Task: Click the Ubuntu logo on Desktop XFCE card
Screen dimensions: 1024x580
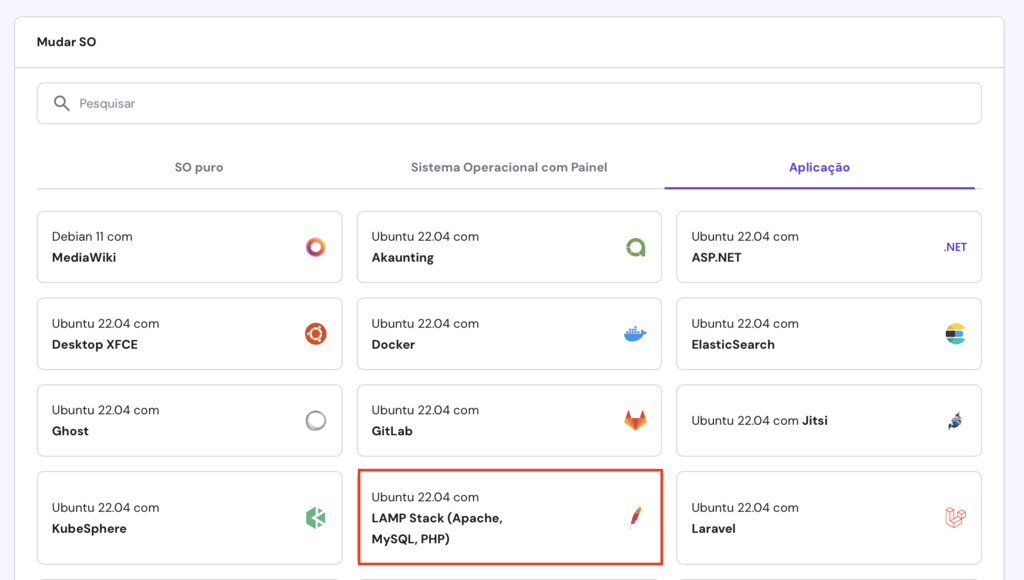Action: pyautogui.click(x=315, y=333)
